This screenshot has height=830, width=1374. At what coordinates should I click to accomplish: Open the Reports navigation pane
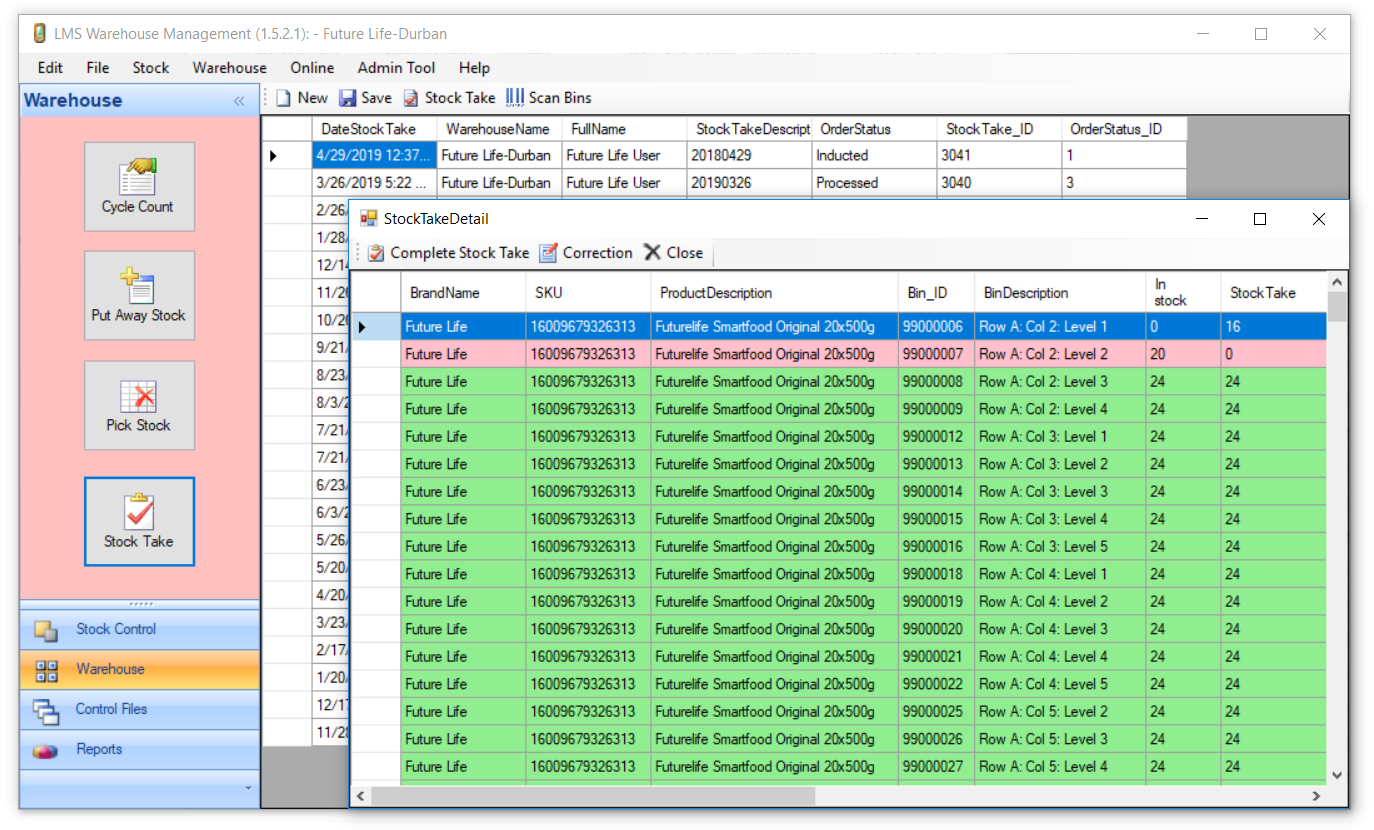(139, 750)
